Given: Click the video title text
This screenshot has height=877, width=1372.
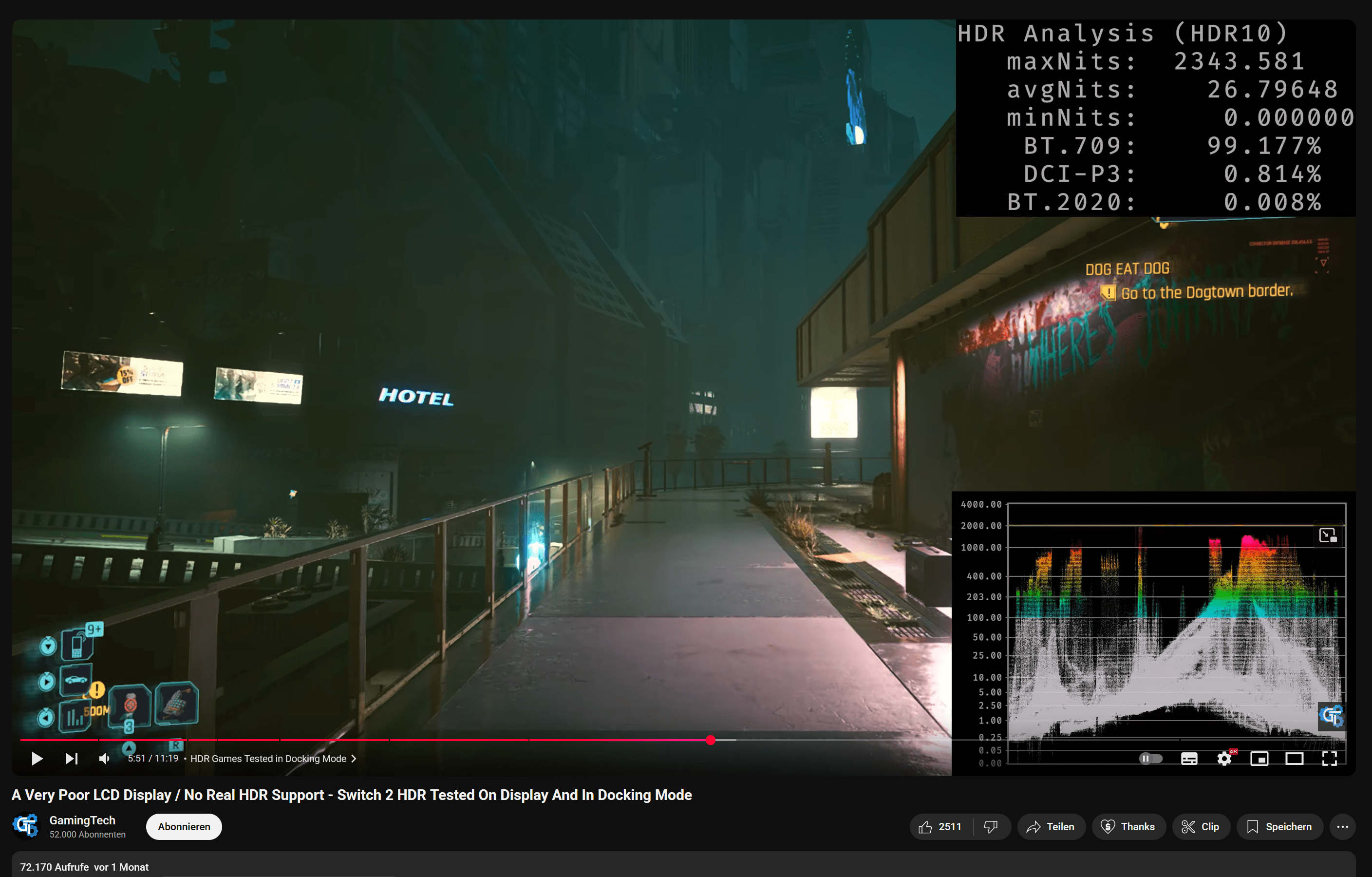Looking at the screenshot, I should coord(352,795).
